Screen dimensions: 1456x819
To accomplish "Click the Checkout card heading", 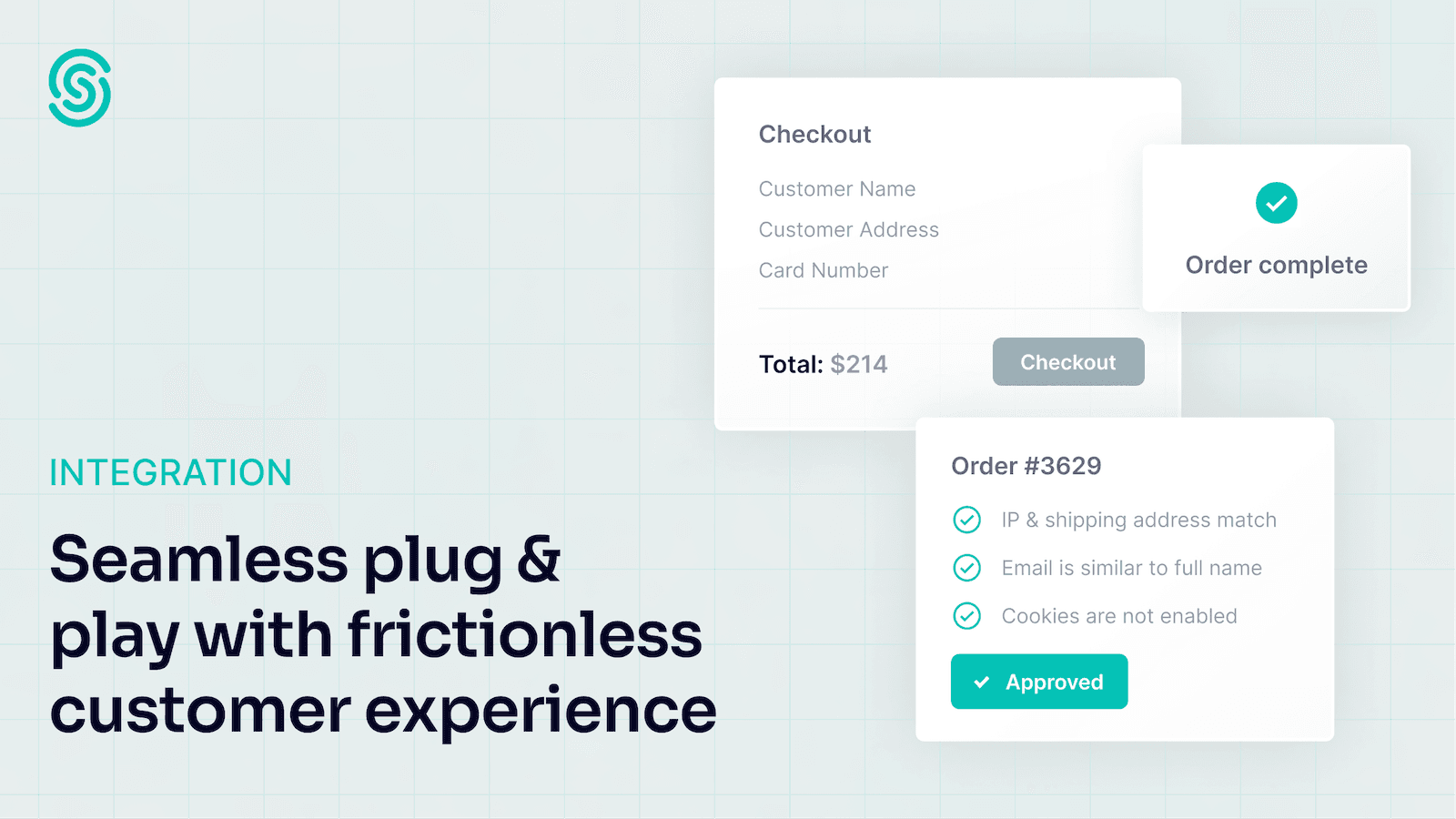I will pos(815,134).
